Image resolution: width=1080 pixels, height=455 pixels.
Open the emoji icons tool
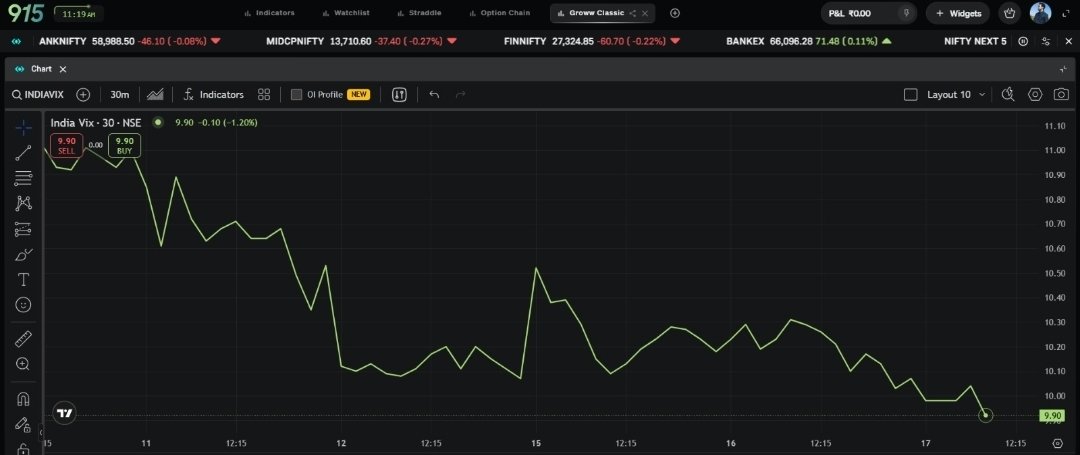tap(23, 305)
